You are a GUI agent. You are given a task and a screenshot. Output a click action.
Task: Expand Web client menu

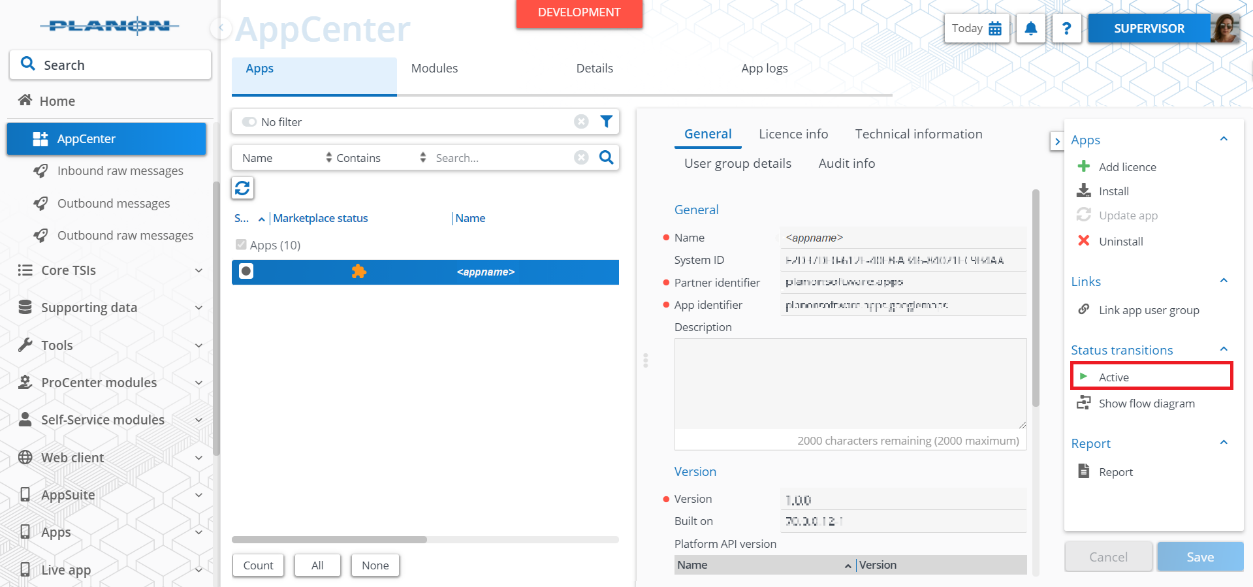(x=110, y=457)
